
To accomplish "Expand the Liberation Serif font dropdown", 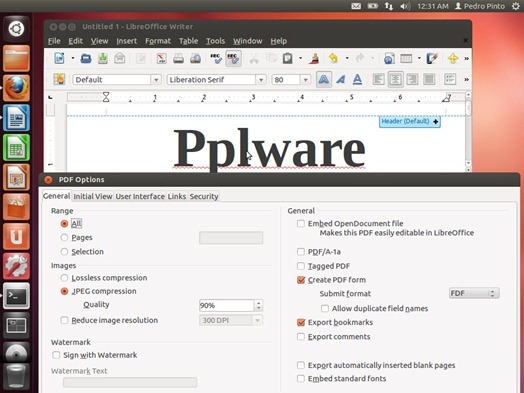I will click(261, 80).
